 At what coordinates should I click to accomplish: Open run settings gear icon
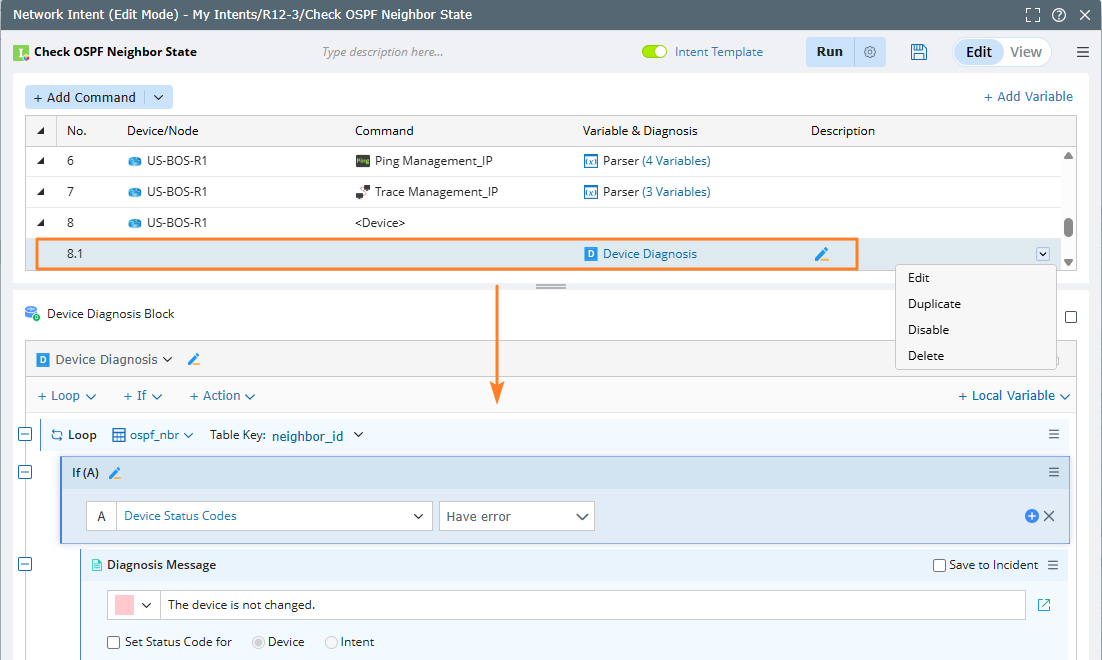870,52
